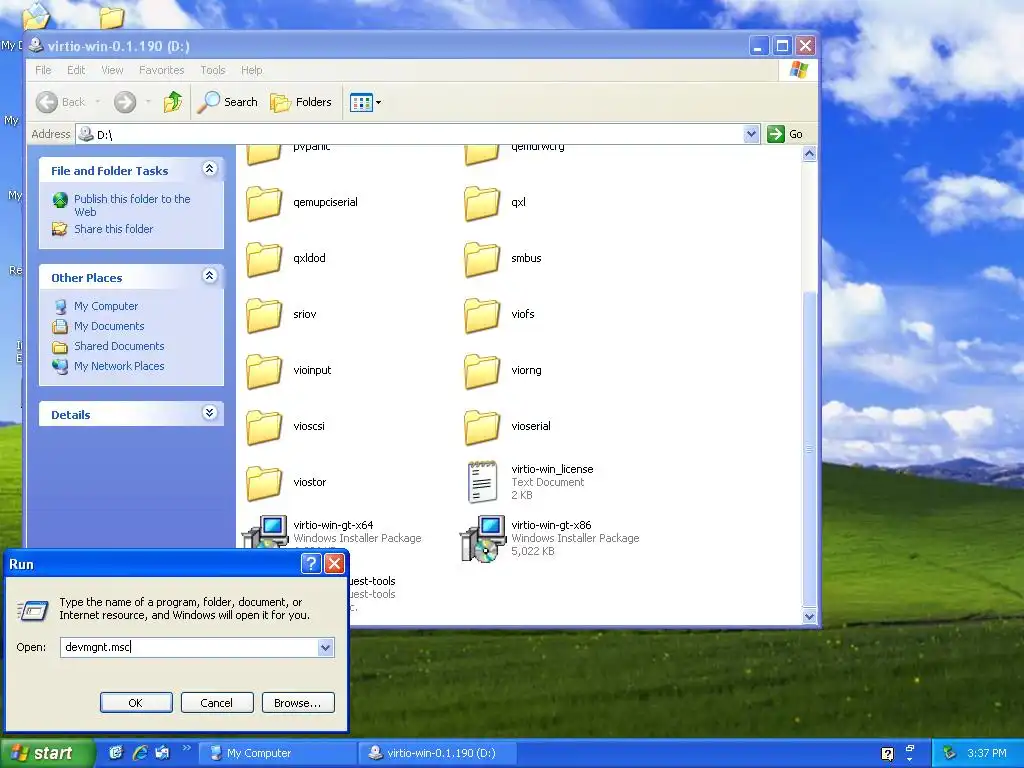Open the Favorites menu
Viewport: 1024px width, 768px height.
161,70
